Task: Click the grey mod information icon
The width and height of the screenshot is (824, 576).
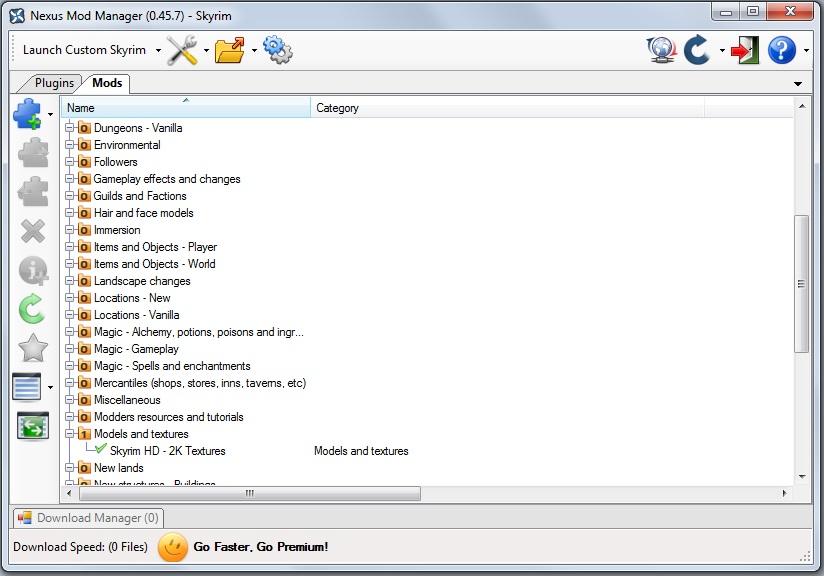Action: click(33, 270)
